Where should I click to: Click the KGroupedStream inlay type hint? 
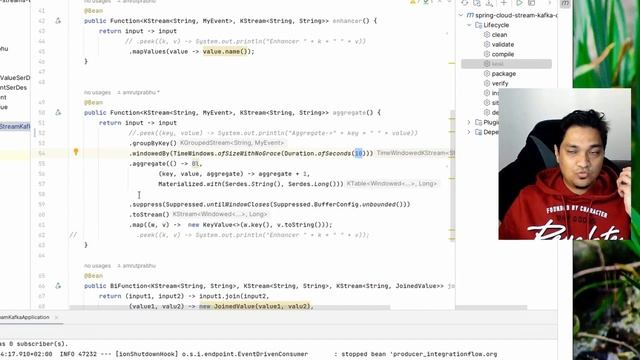(232, 143)
